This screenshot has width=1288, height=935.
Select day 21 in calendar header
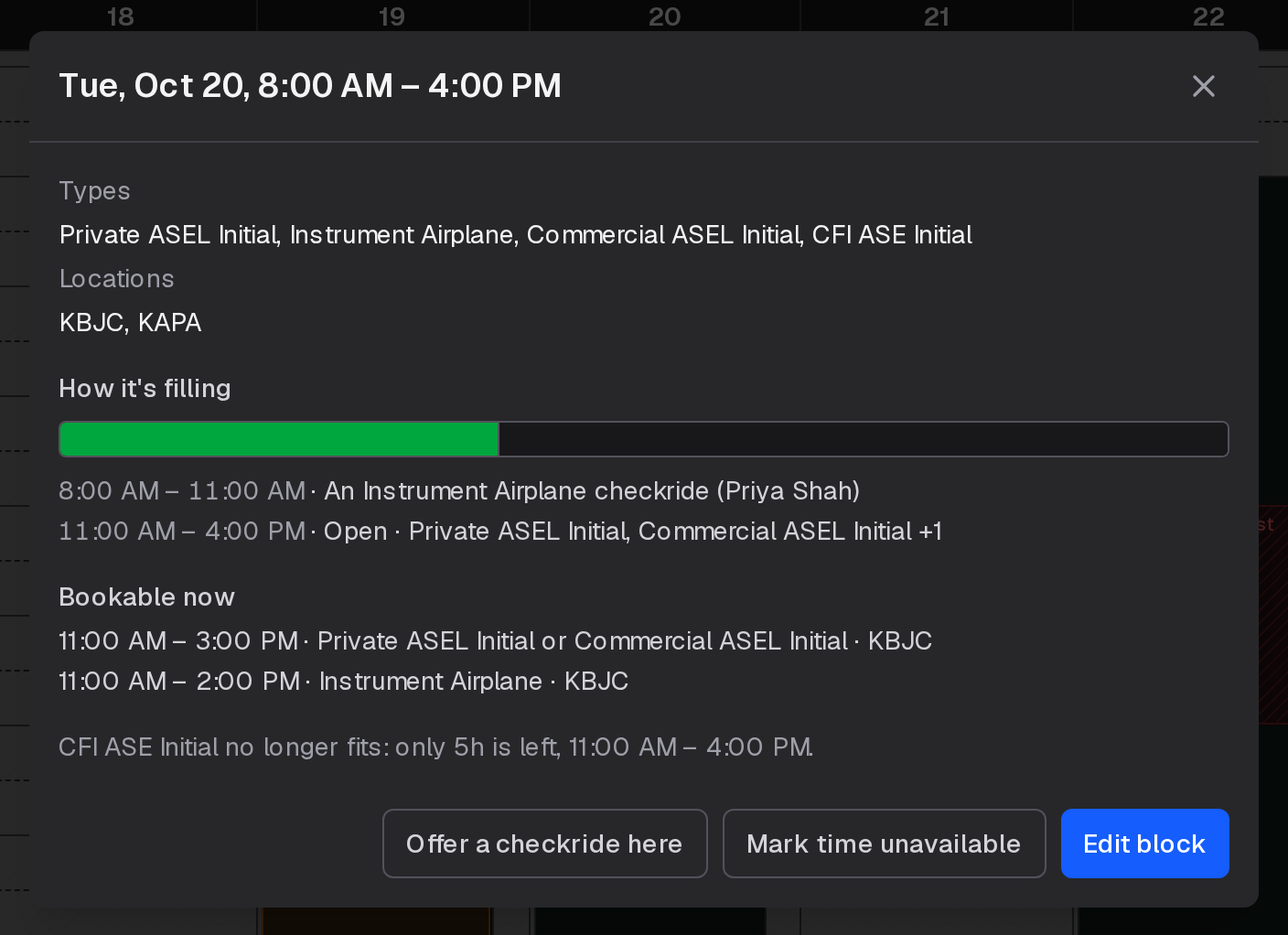[x=936, y=16]
